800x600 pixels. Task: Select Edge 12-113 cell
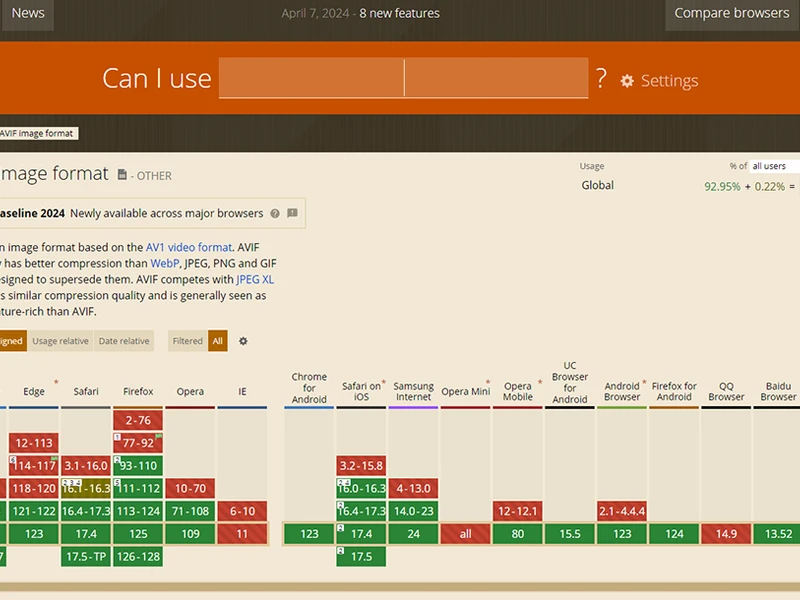tap(34, 443)
